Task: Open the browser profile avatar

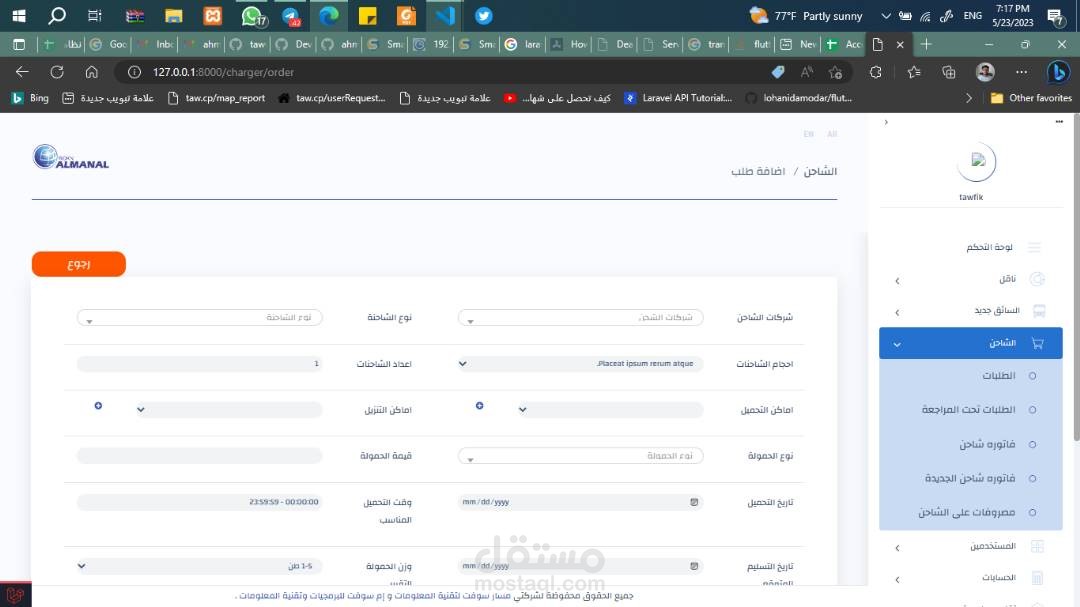Action: (985, 72)
